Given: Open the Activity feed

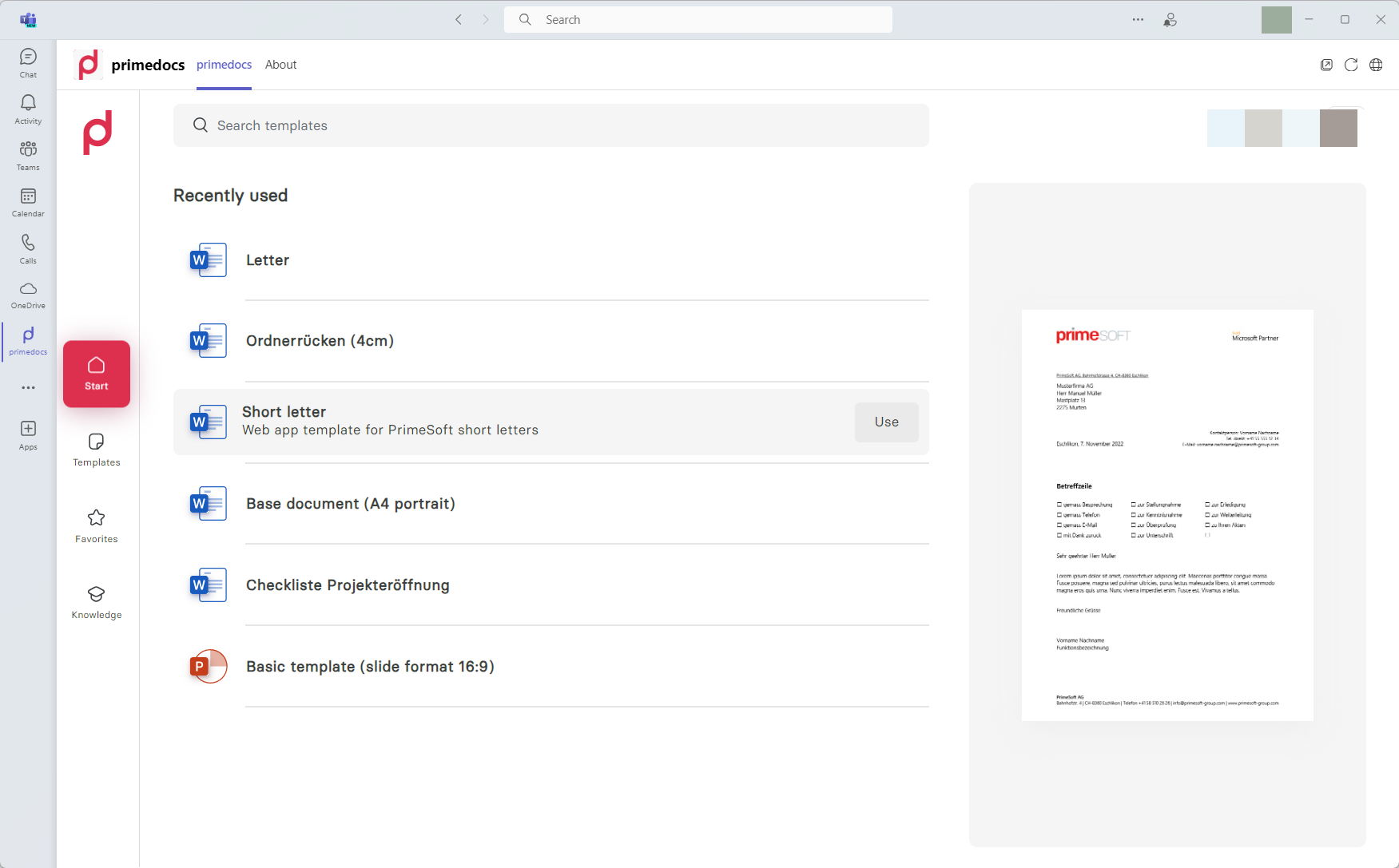Looking at the screenshot, I should click(x=28, y=109).
